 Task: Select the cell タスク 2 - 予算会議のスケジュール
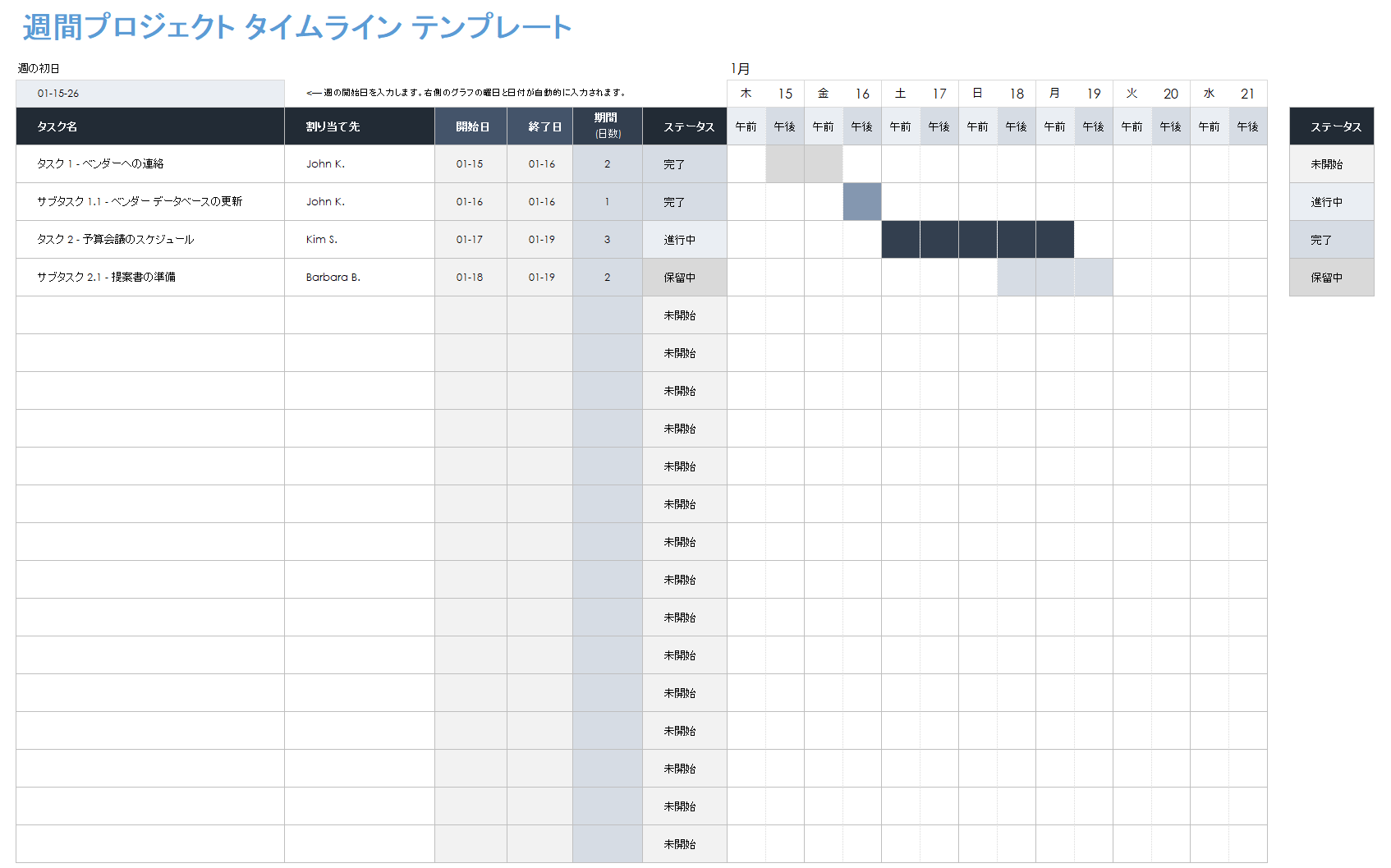(150, 240)
